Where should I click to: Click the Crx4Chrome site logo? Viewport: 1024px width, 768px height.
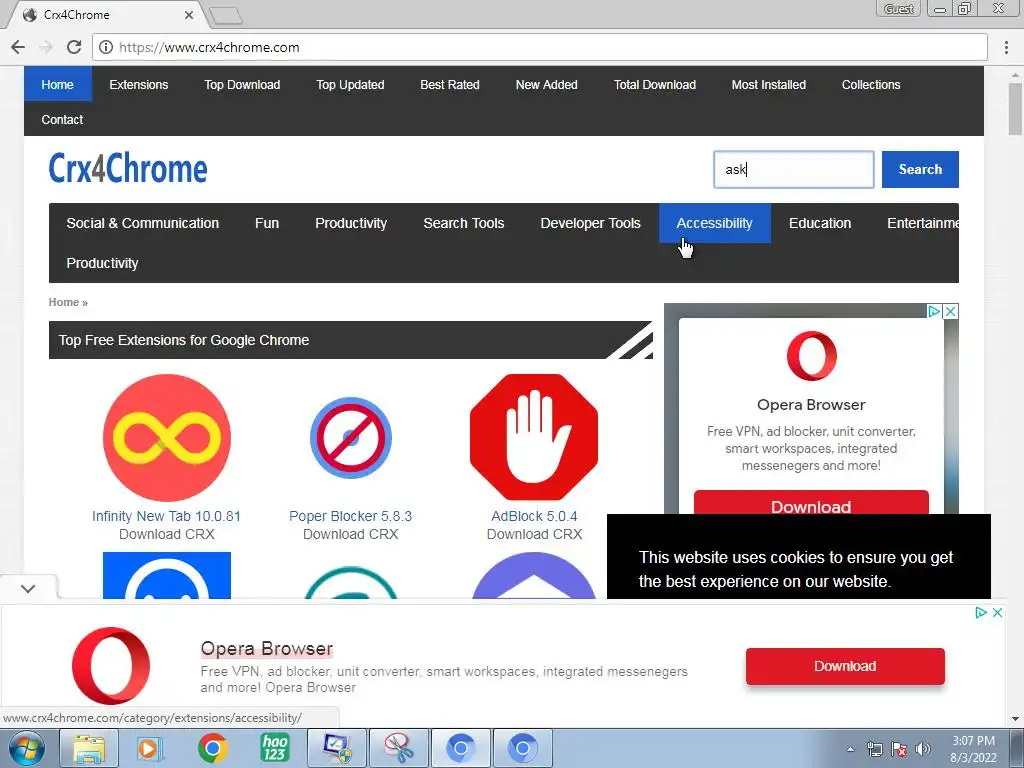[x=128, y=169]
